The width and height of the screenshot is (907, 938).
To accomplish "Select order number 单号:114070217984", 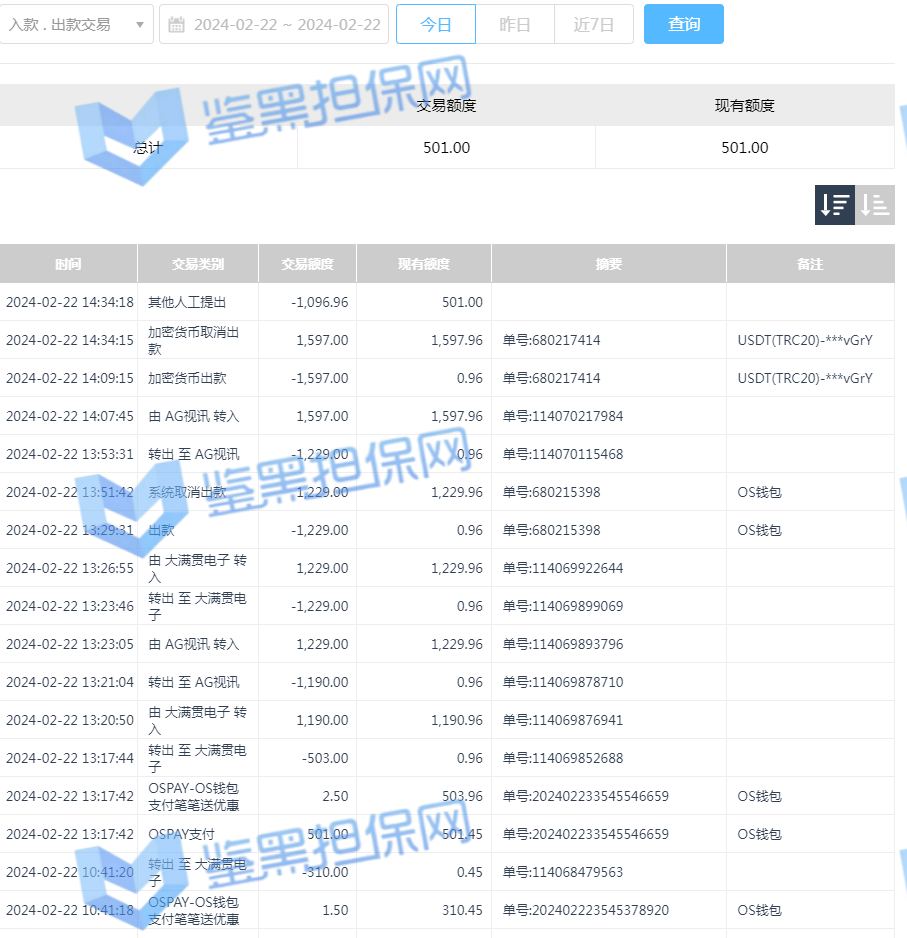I will 563,416.
